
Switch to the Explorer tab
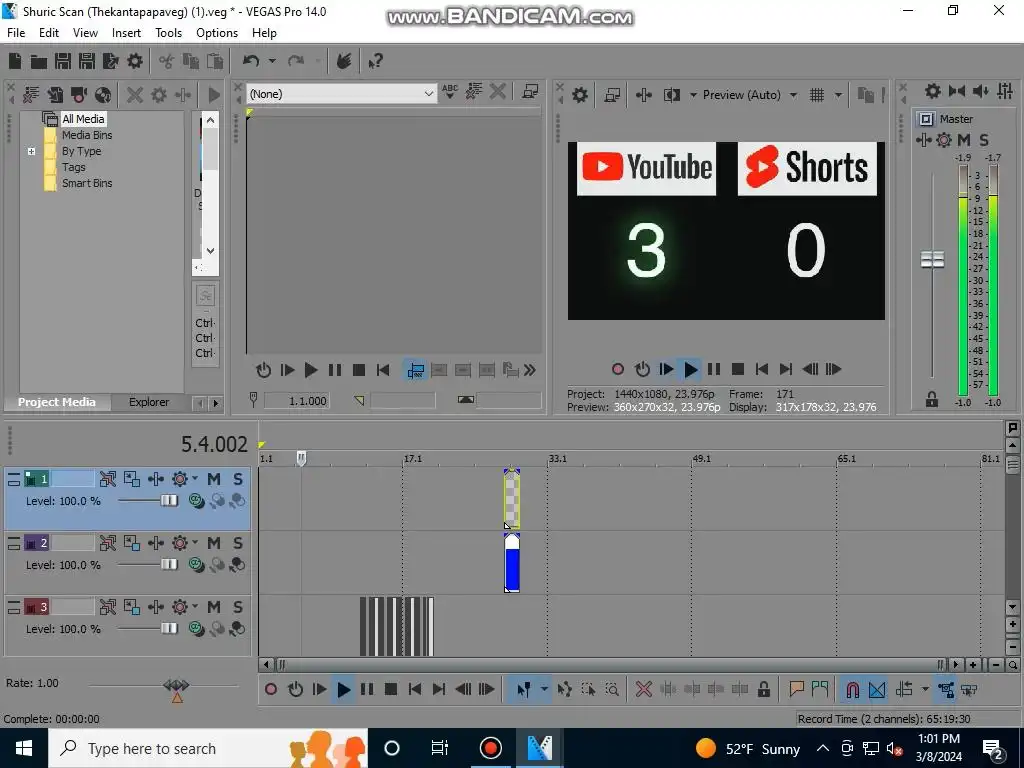pyautogui.click(x=149, y=402)
